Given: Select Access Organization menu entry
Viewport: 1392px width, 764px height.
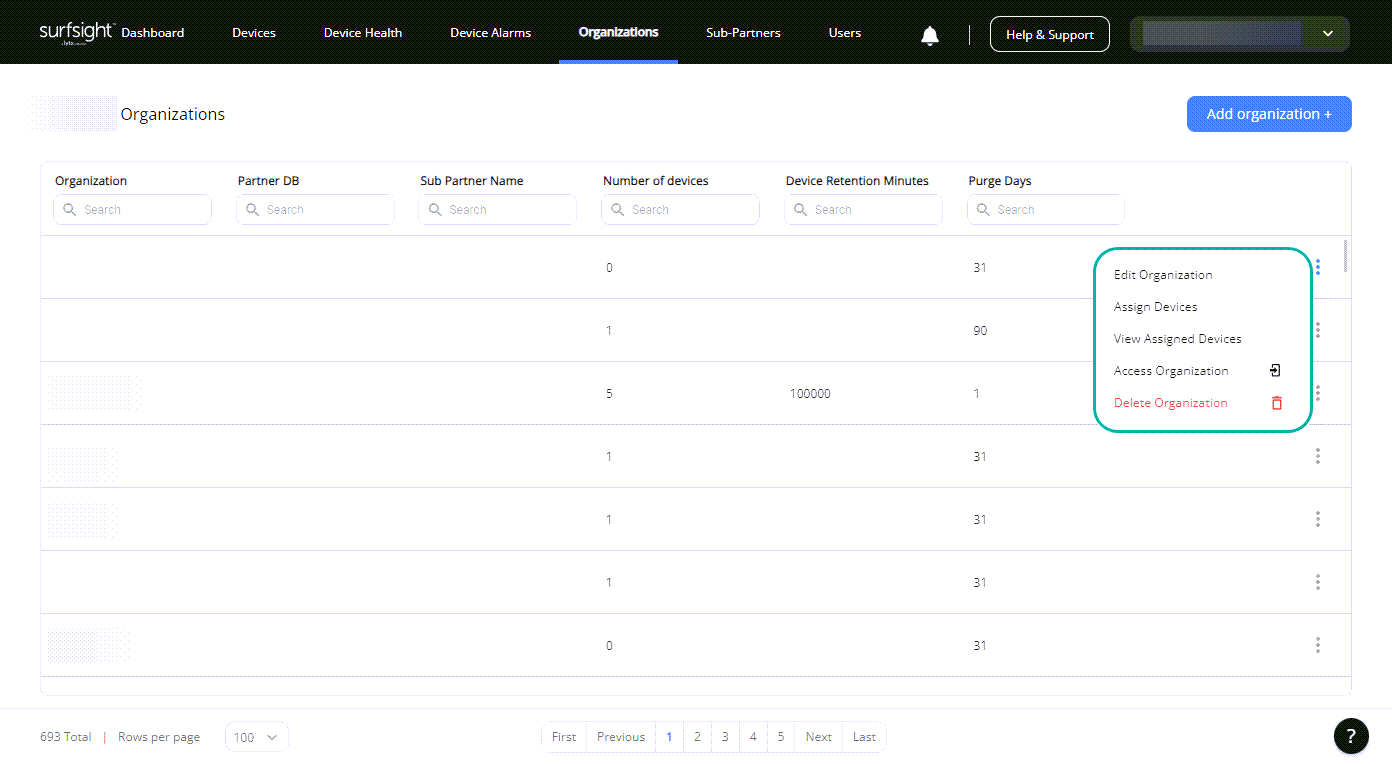Looking at the screenshot, I should pos(1171,371).
